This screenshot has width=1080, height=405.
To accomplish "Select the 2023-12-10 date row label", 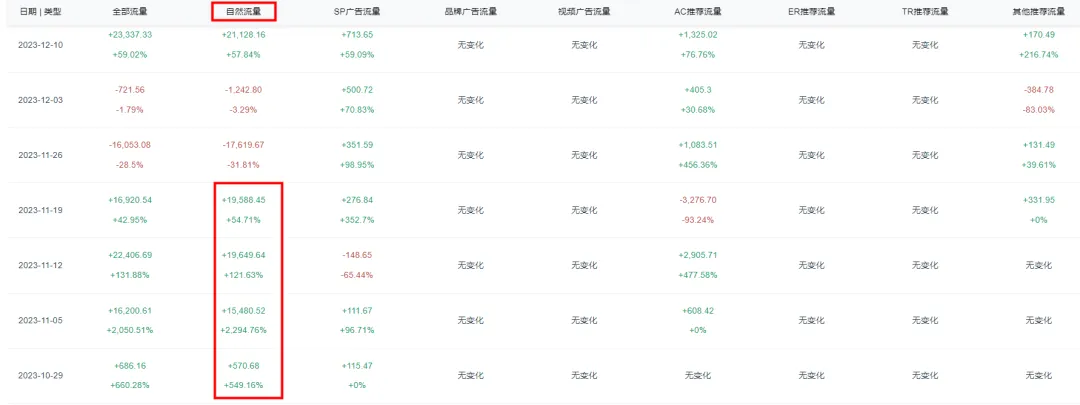I will (x=41, y=45).
